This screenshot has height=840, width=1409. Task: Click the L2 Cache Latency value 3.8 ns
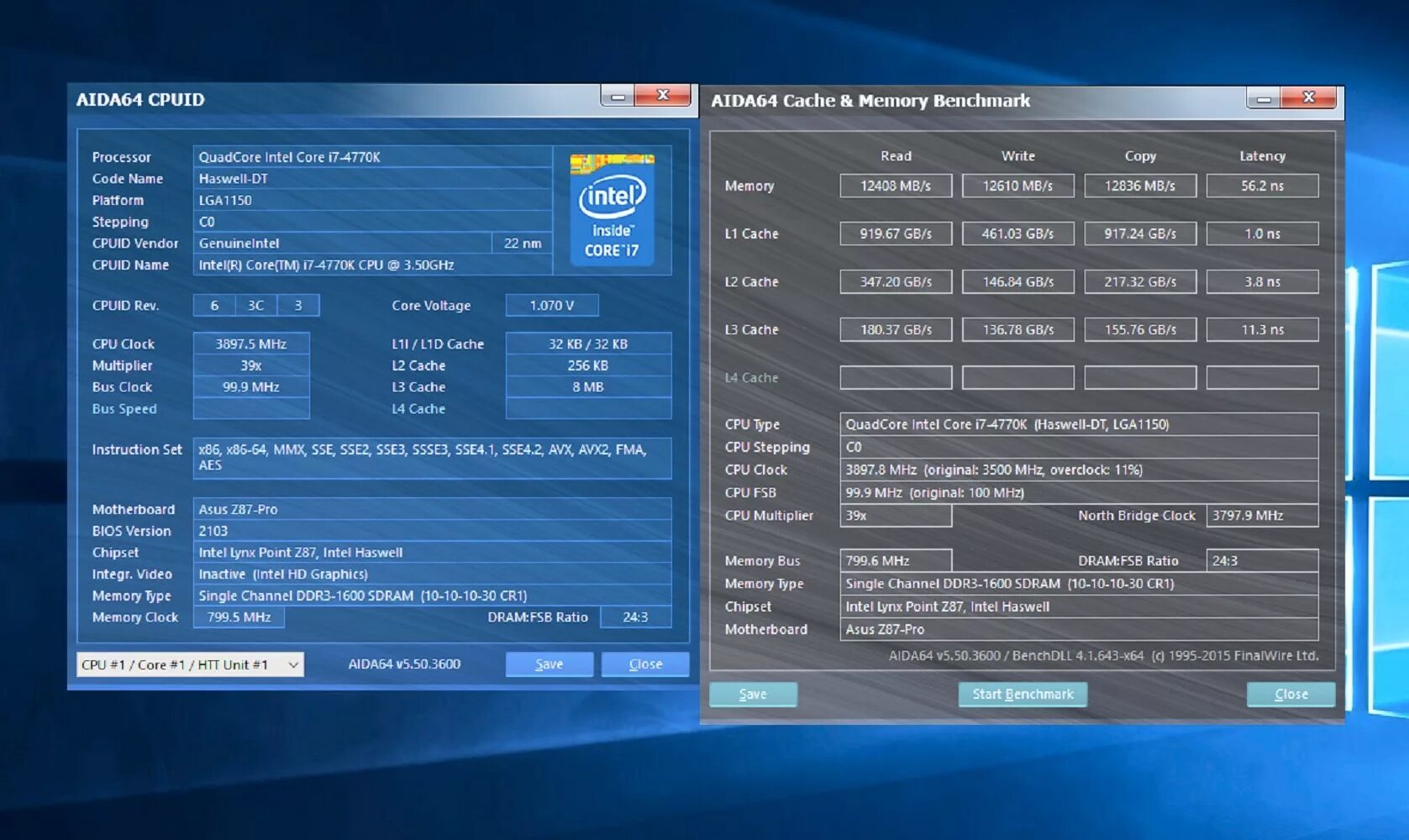[x=1262, y=281]
